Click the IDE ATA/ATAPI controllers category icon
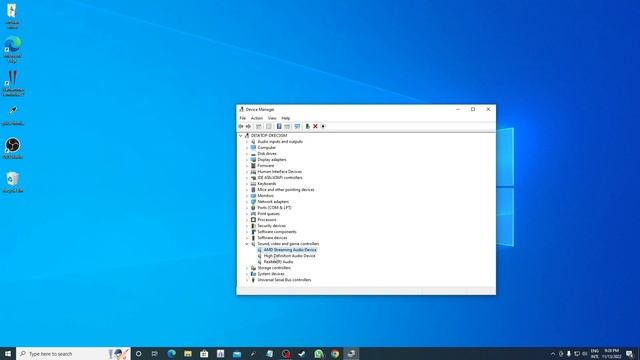Viewport: 640px width, 360px height. click(x=253, y=178)
